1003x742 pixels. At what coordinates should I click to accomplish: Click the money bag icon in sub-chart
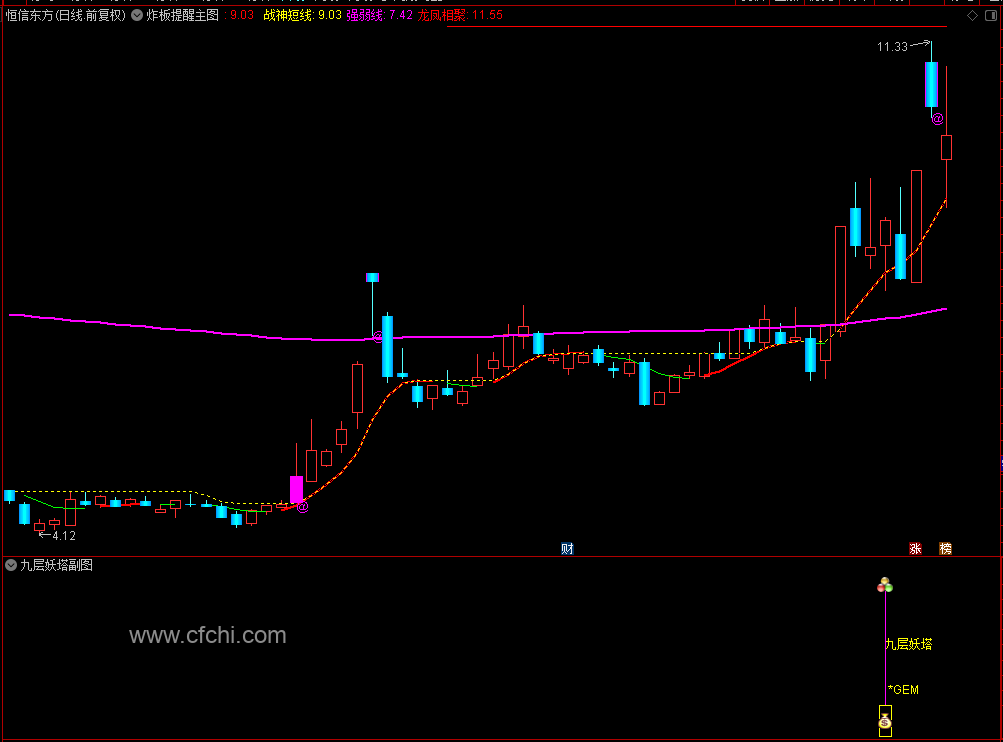tap(885, 722)
